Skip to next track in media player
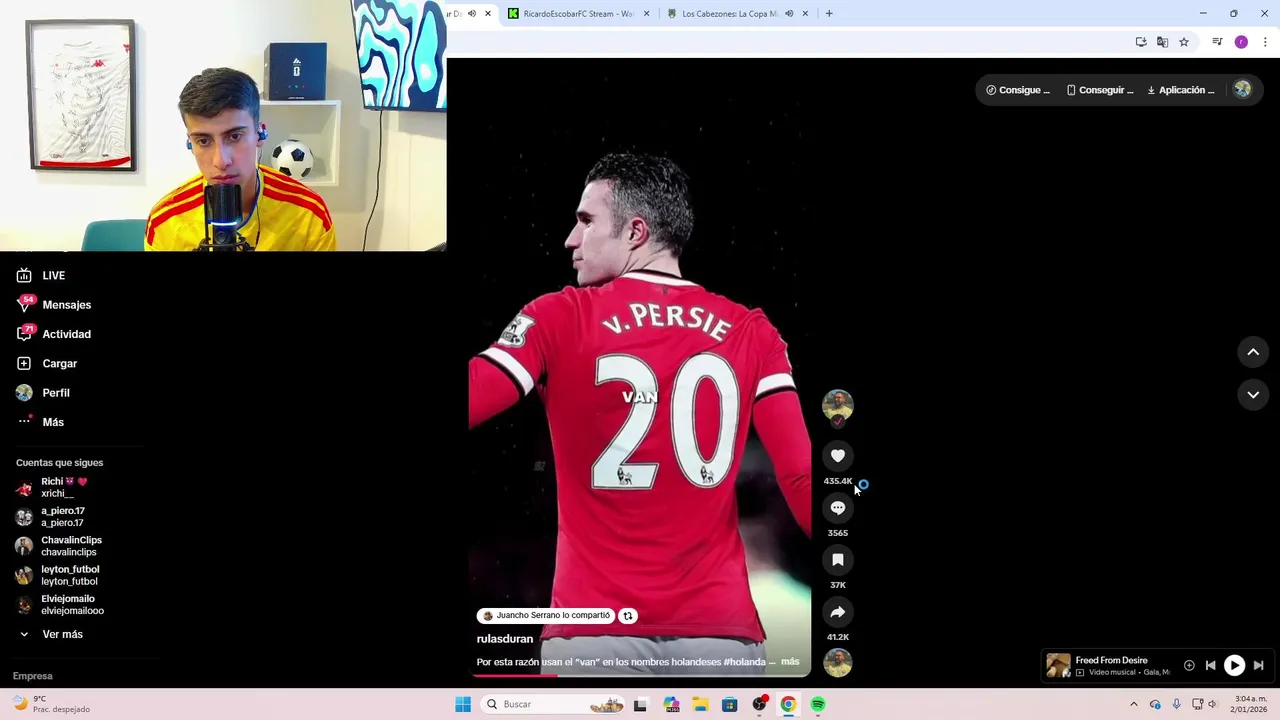 (1259, 665)
